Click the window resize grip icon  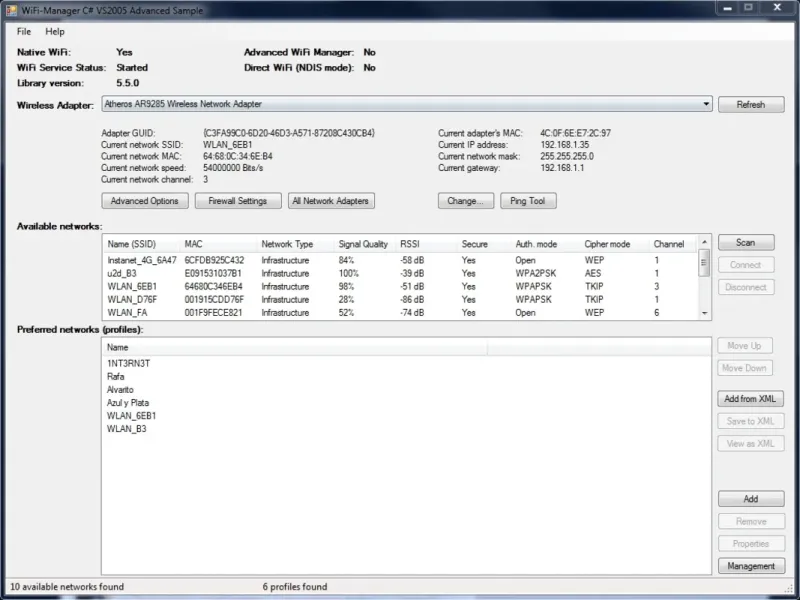789,588
